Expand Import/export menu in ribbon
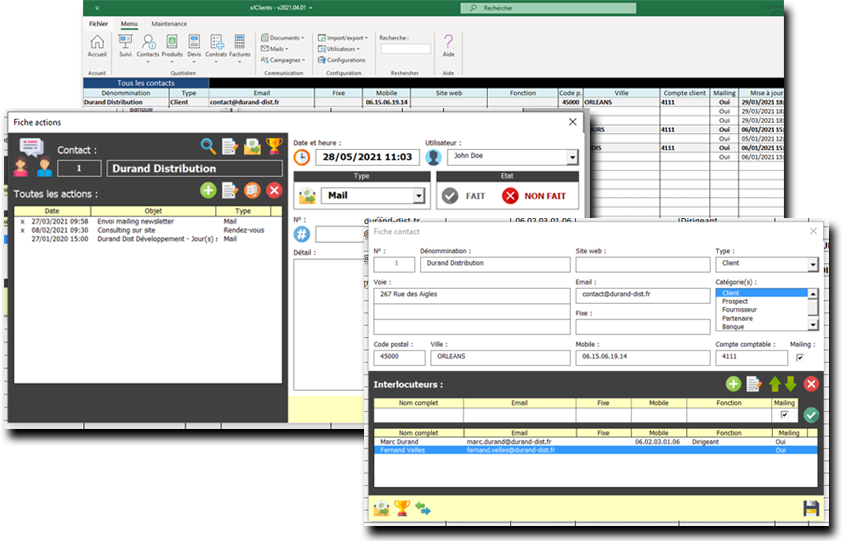The image size is (843, 541). coord(343,38)
